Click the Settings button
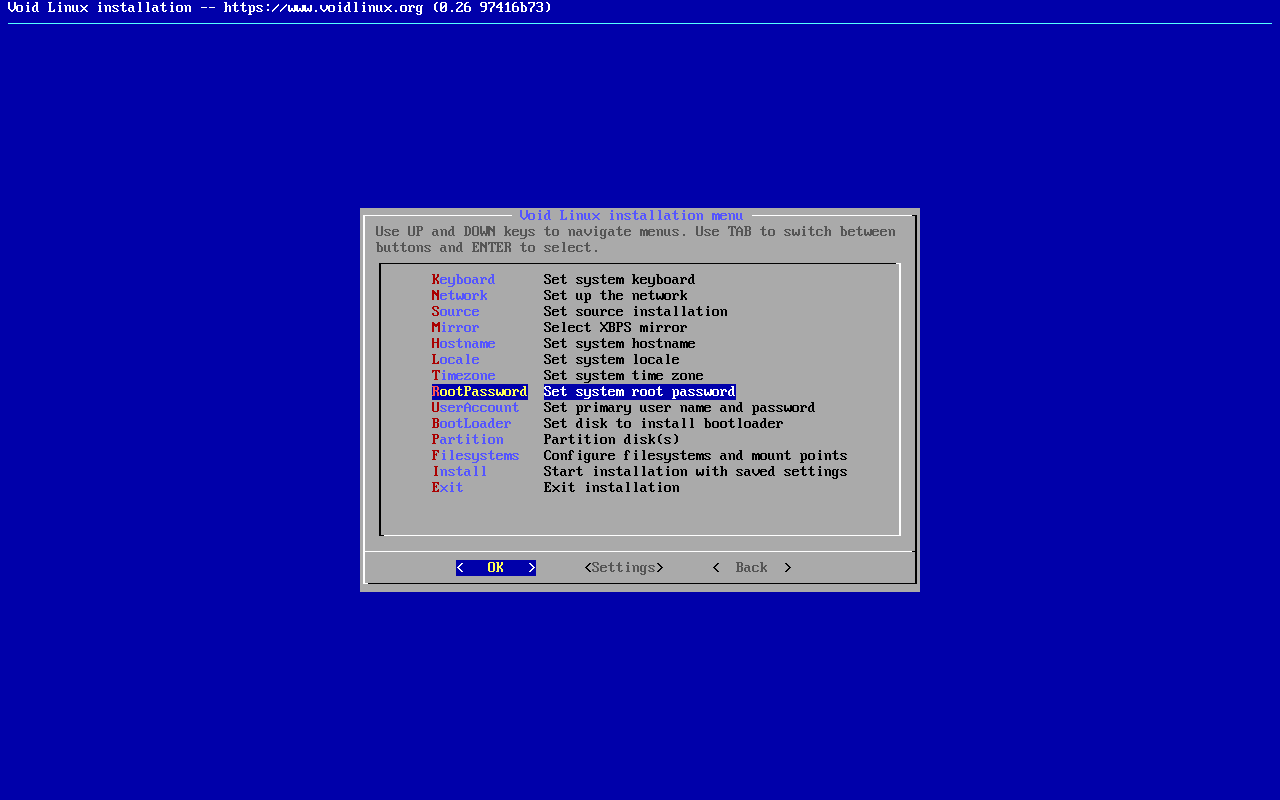1280x800 pixels. pyautogui.click(x=624, y=568)
